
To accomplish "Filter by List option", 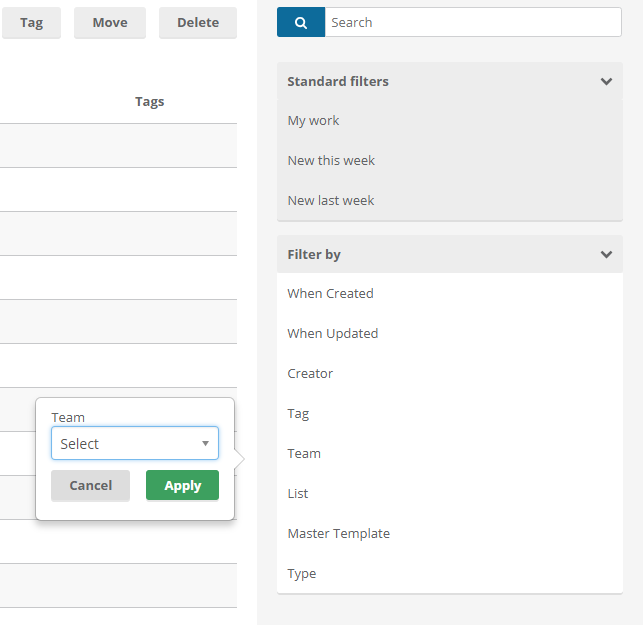I will [298, 493].
